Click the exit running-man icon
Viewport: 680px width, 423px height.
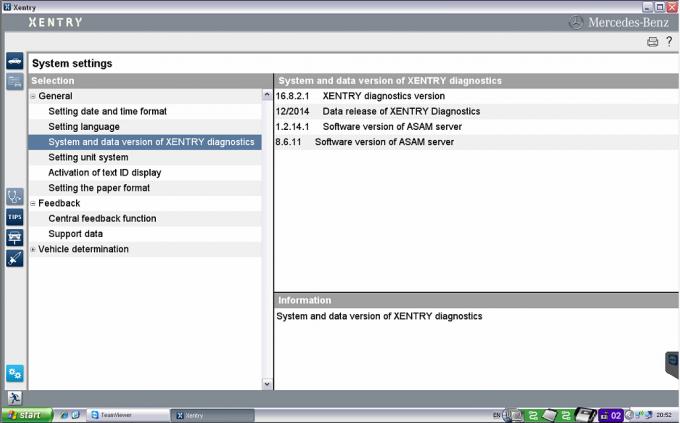pos(15,398)
